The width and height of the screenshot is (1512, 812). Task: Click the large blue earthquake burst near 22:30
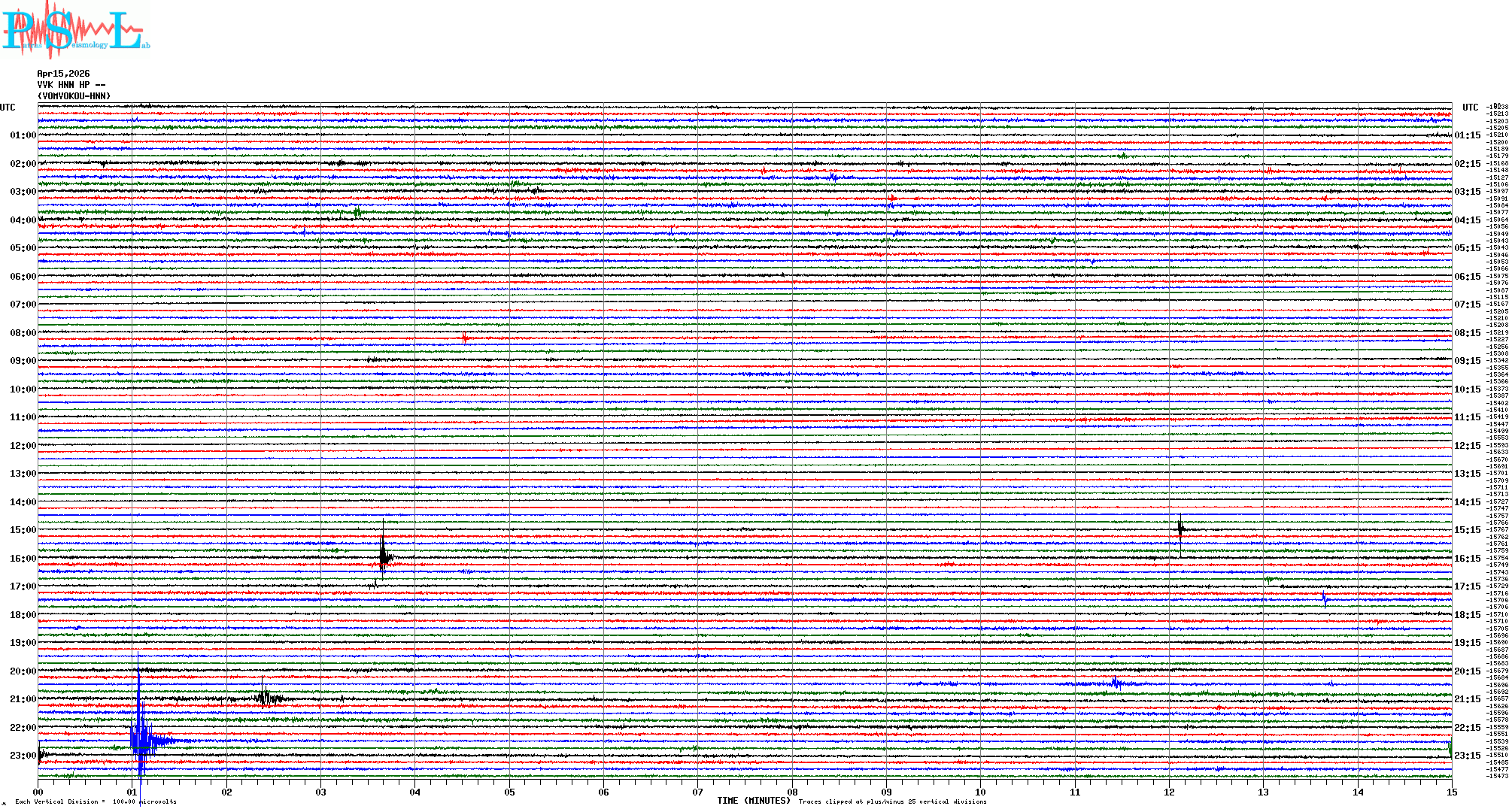click(x=142, y=741)
